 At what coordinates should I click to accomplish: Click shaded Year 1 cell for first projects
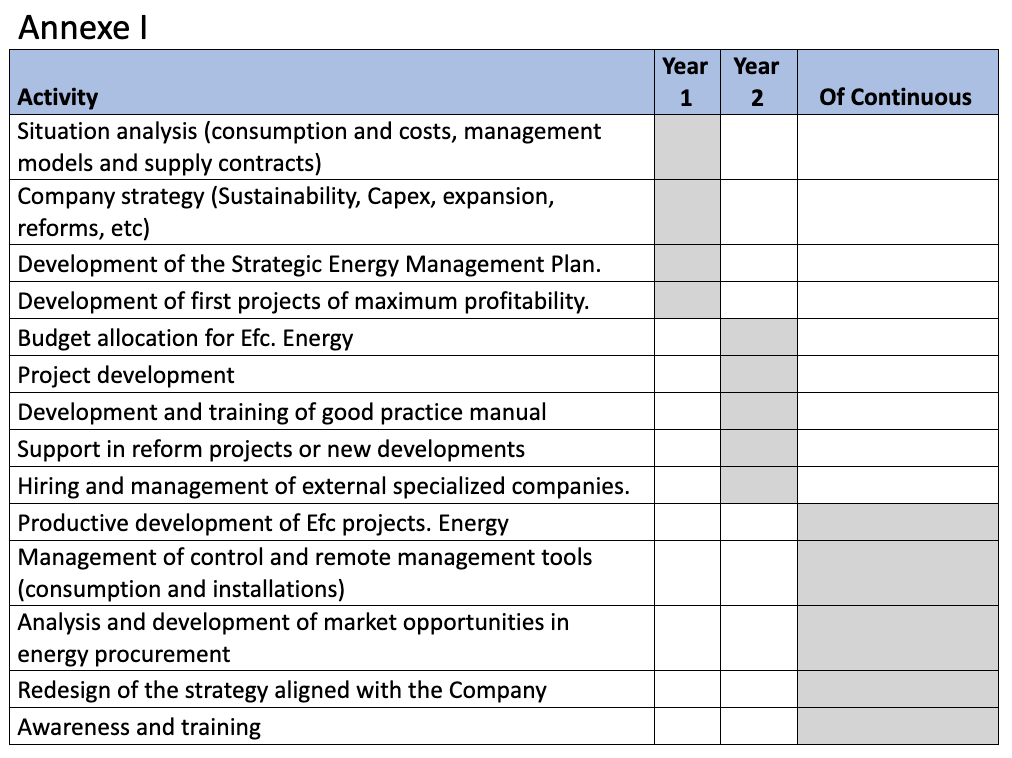point(687,300)
